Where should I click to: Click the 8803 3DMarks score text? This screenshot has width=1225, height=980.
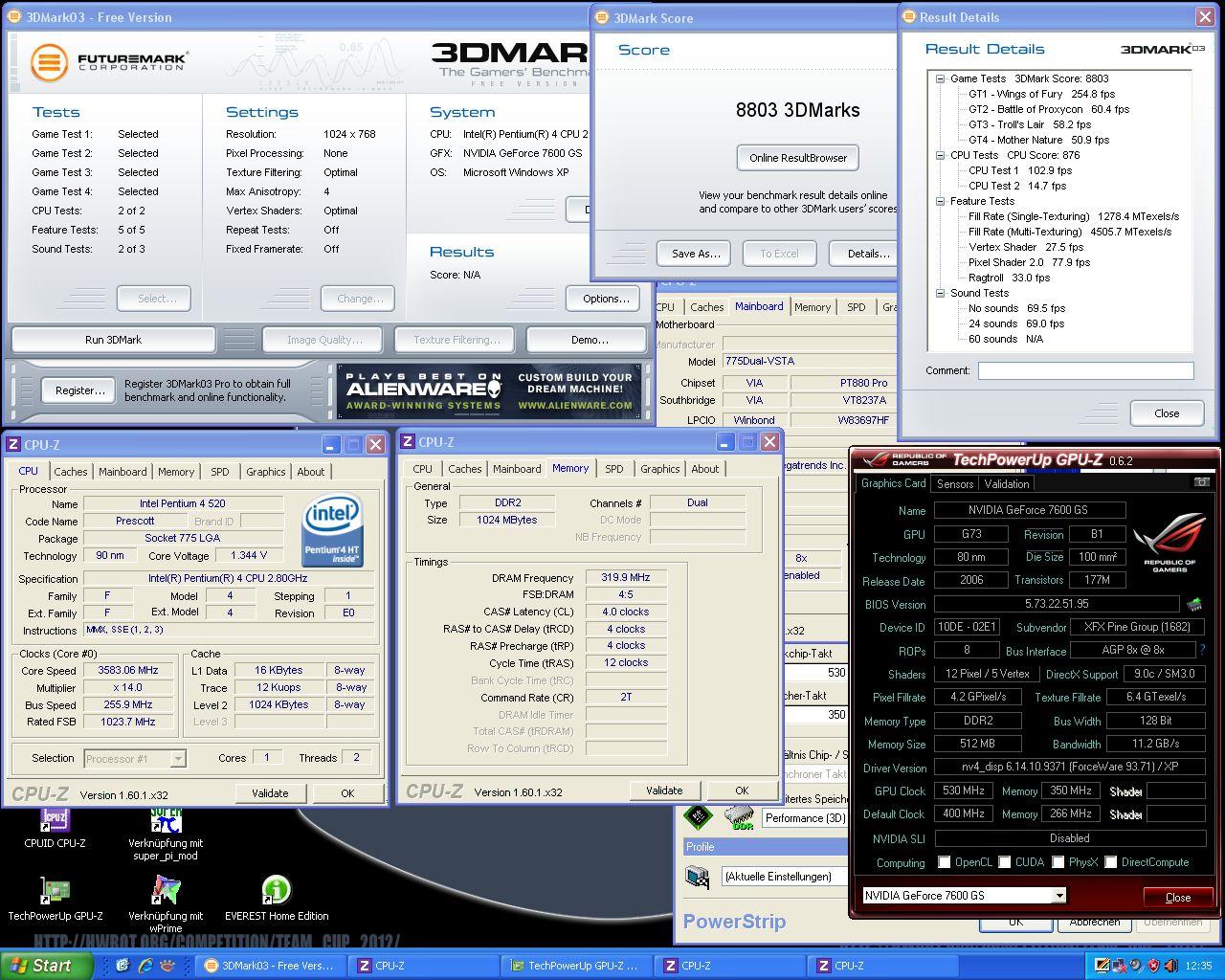coord(797,110)
